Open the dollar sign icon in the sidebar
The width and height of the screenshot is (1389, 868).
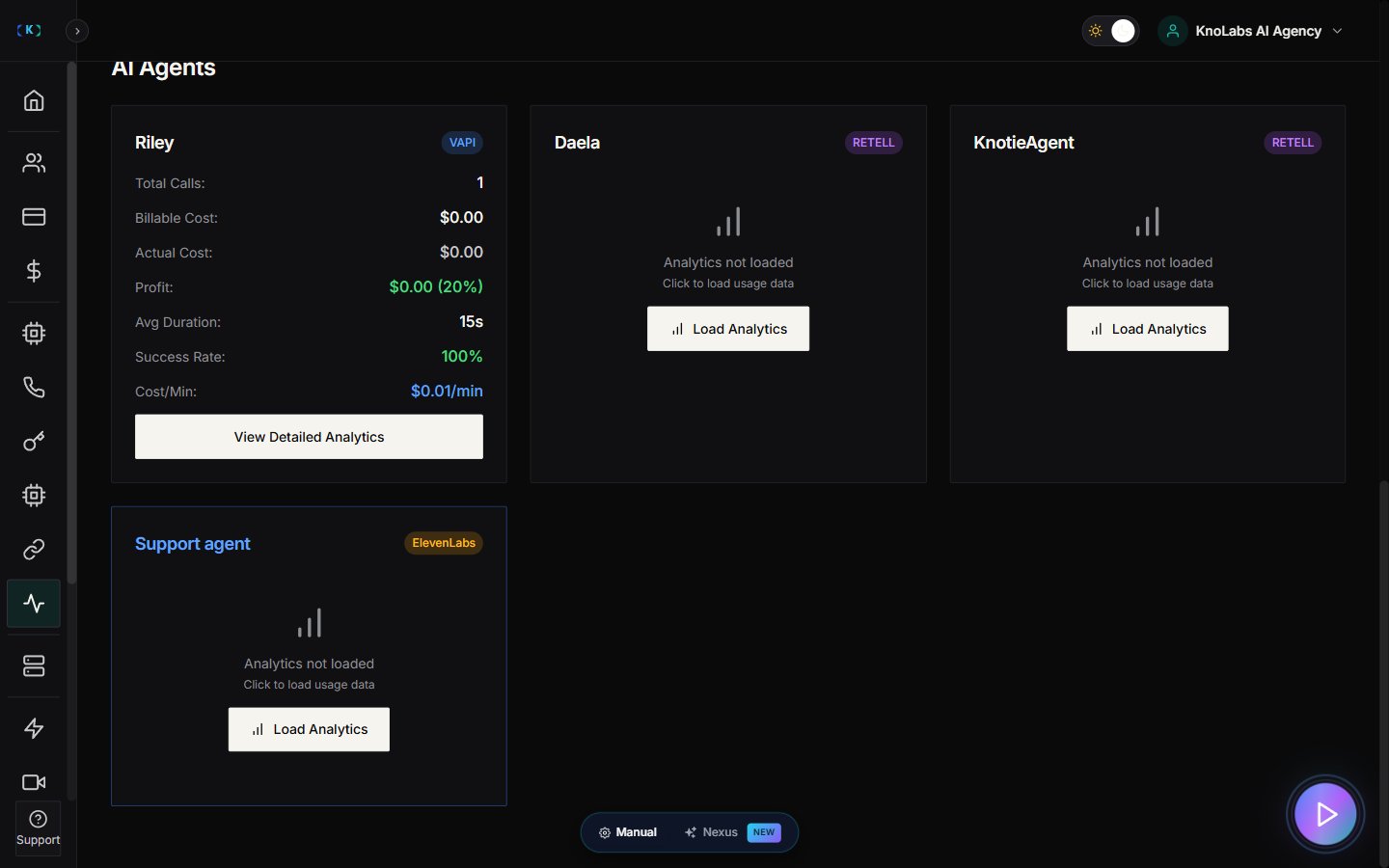34,271
